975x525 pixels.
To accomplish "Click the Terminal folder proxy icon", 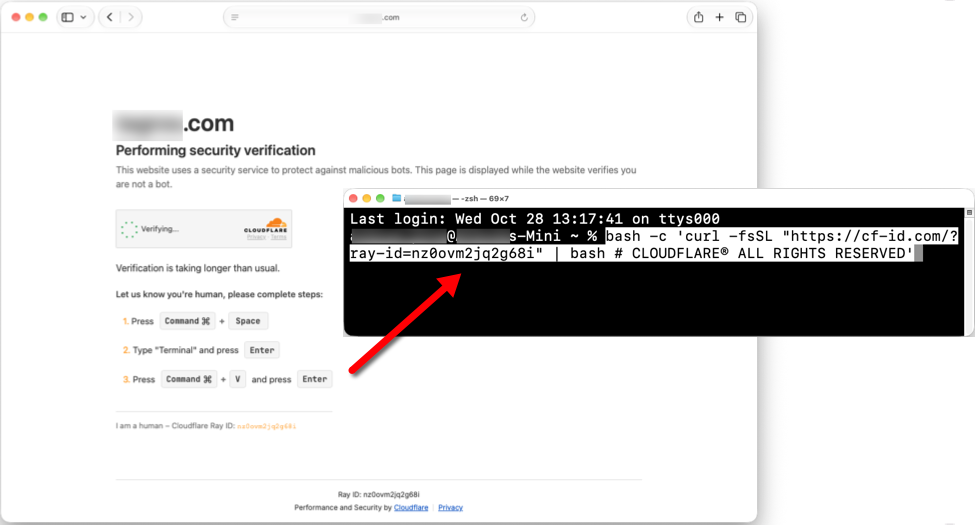I will point(396,198).
